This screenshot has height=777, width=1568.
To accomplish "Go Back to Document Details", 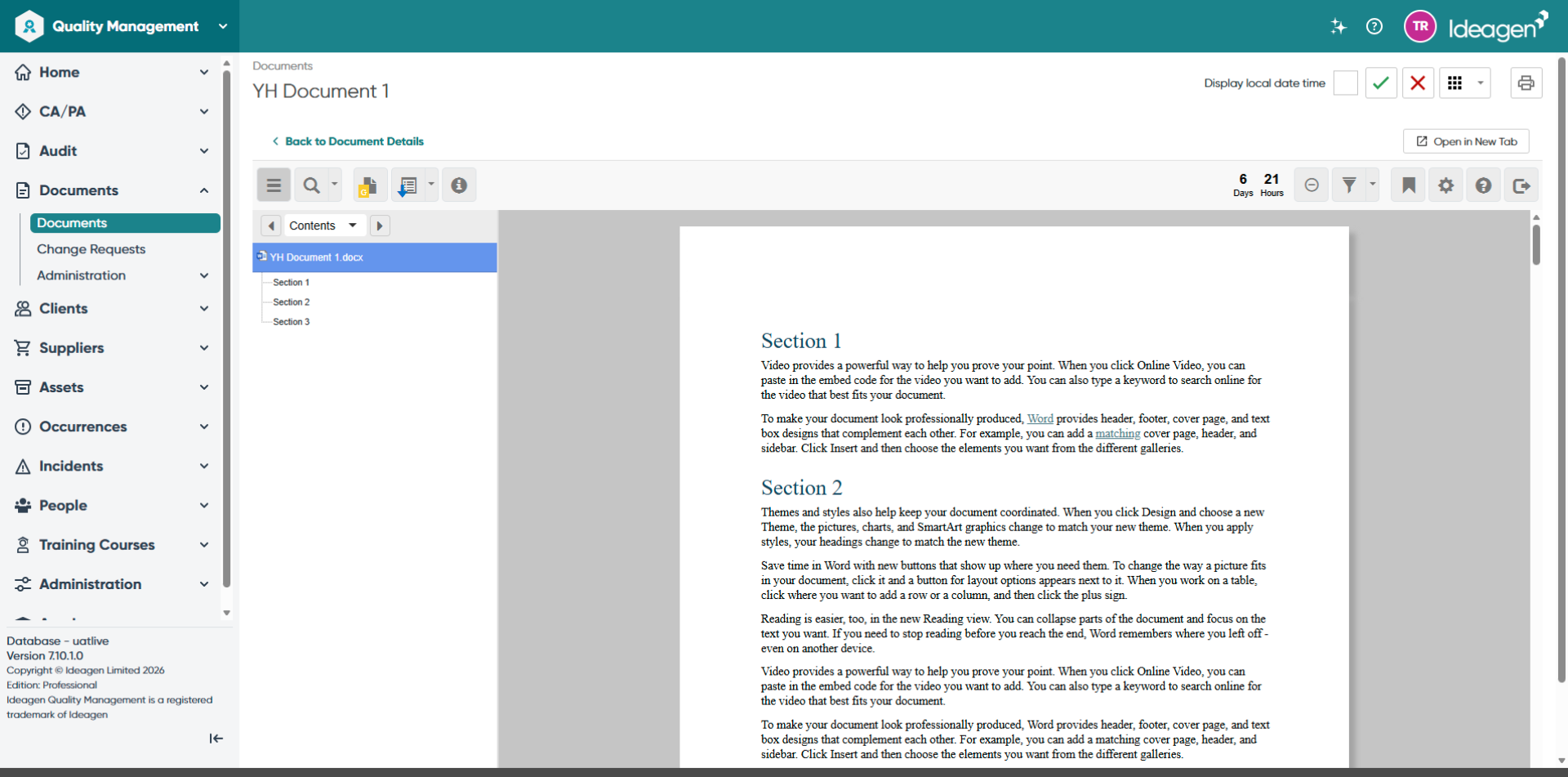I will [x=348, y=141].
